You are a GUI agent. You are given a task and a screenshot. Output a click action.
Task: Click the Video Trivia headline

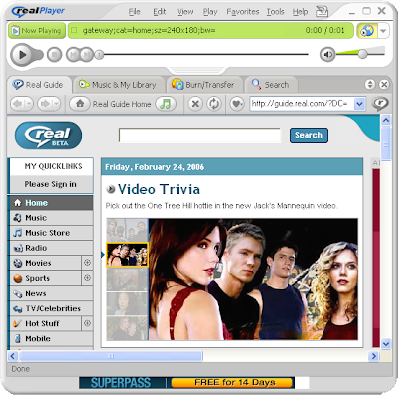159,189
